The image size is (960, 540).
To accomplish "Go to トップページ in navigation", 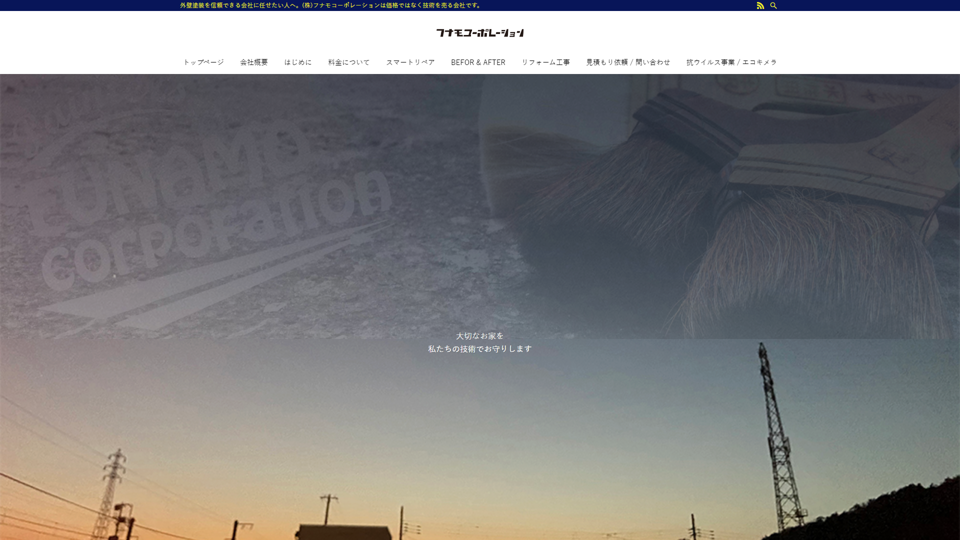I will (203, 62).
